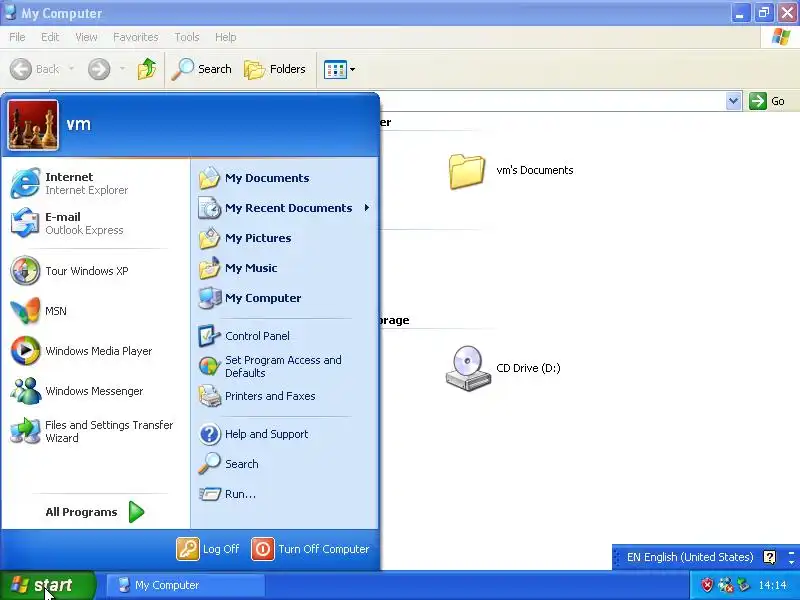The width and height of the screenshot is (800, 600).
Task: Open Printers and Faxes
Action: (x=285, y=396)
